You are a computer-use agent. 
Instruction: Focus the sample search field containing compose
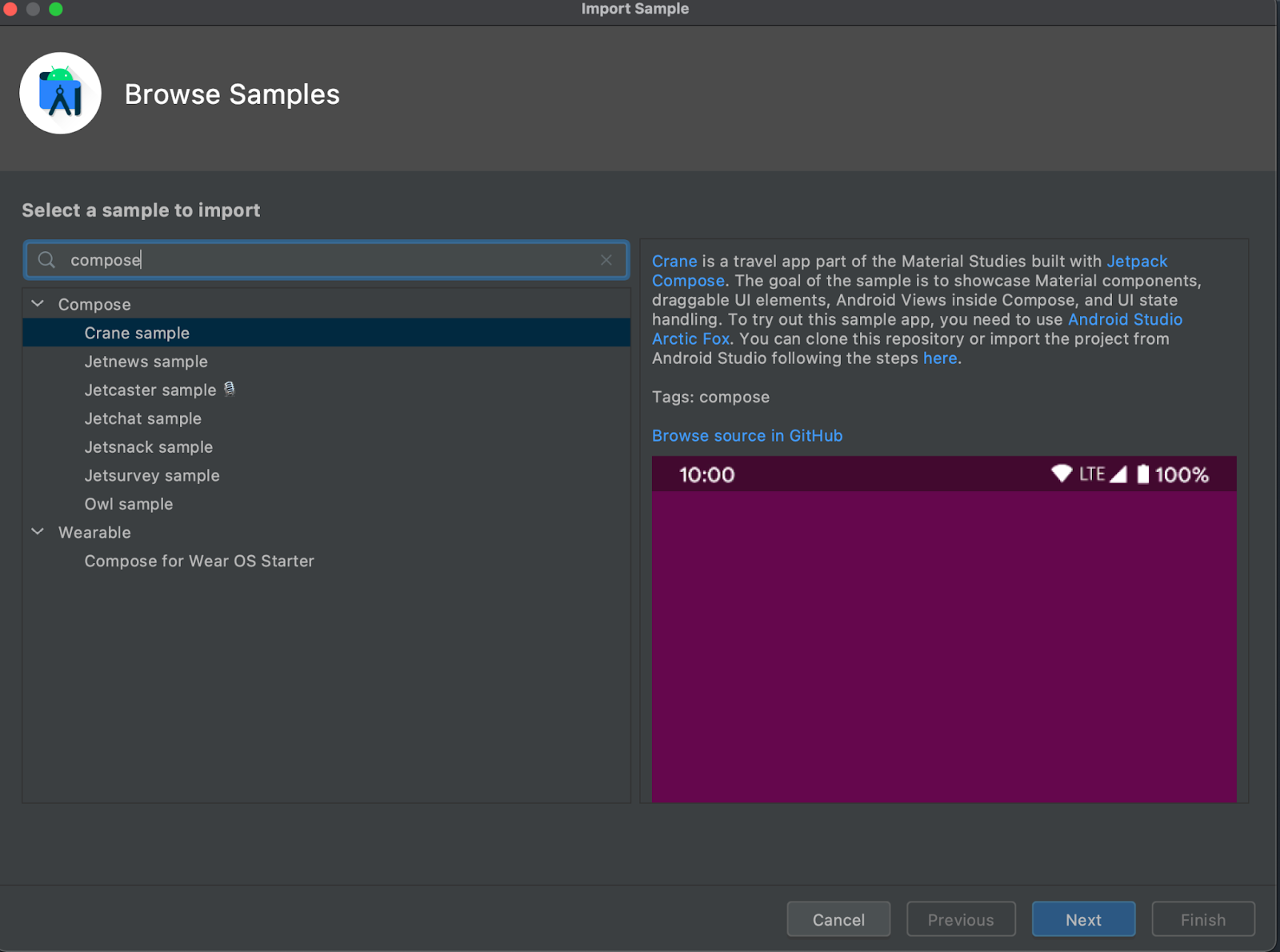(x=326, y=260)
